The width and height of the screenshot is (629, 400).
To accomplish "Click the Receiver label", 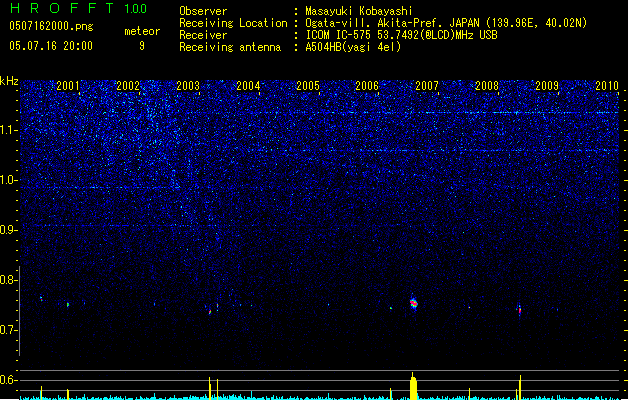I will pyautogui.click(x=203, y=35).
